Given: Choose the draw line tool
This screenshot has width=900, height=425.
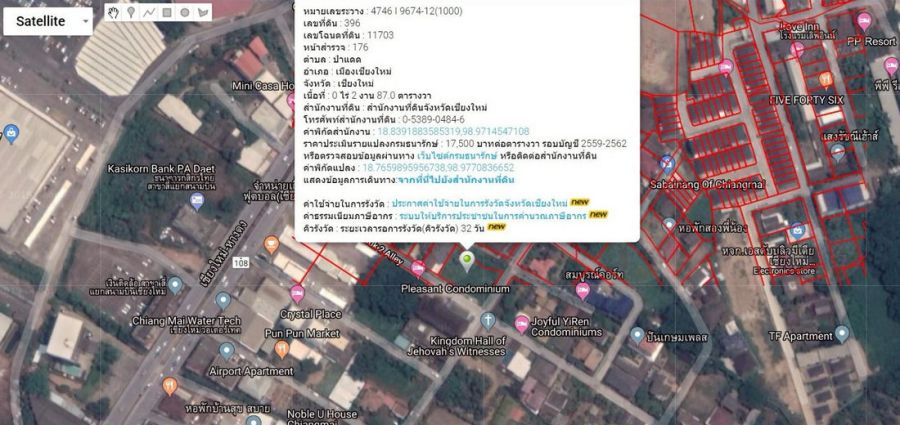Looking at the screenshot, I should (x=149, y=13).
